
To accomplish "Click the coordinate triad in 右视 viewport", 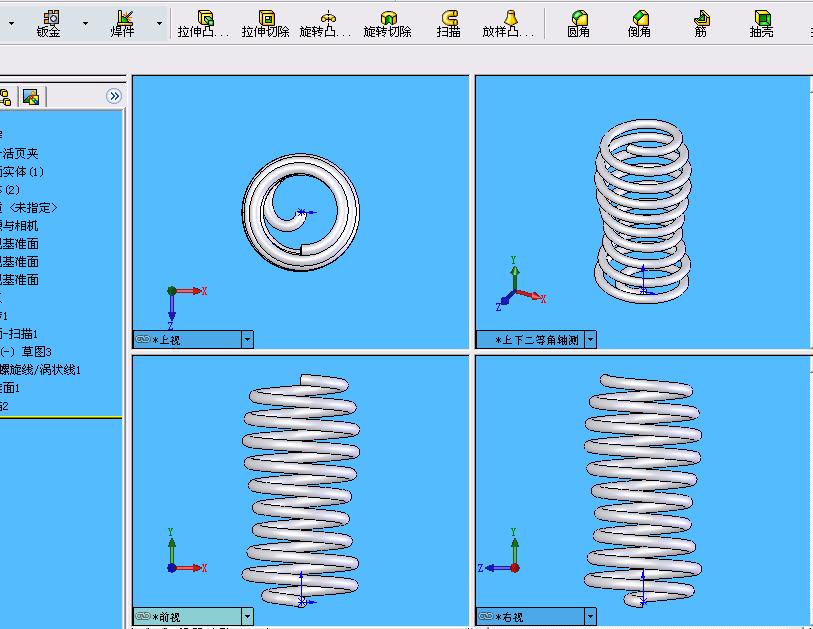I will [x=498, y=551].
